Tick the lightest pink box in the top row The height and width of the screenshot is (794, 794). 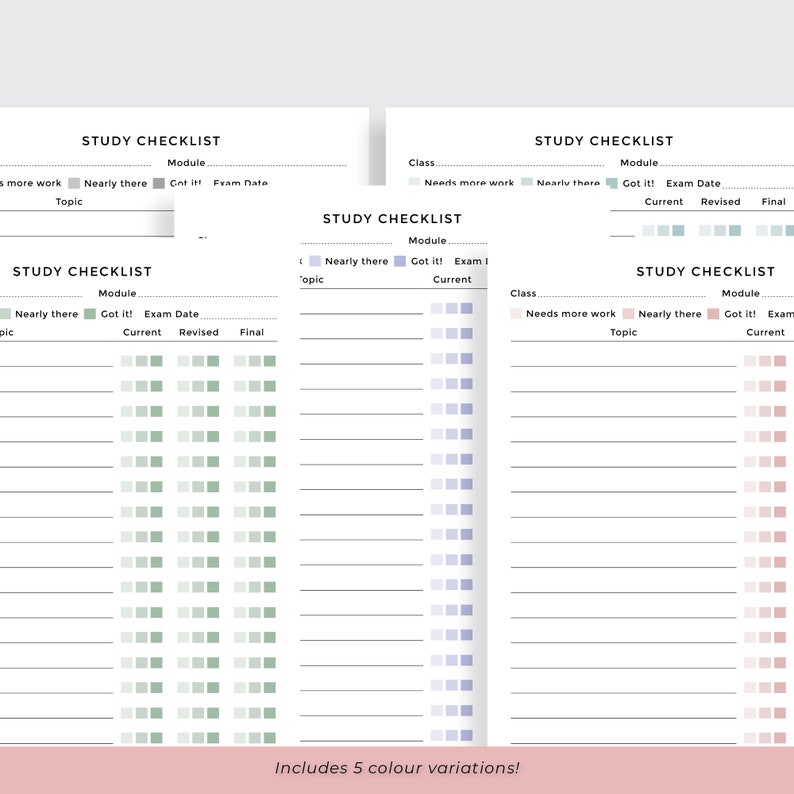click(750, 361)
